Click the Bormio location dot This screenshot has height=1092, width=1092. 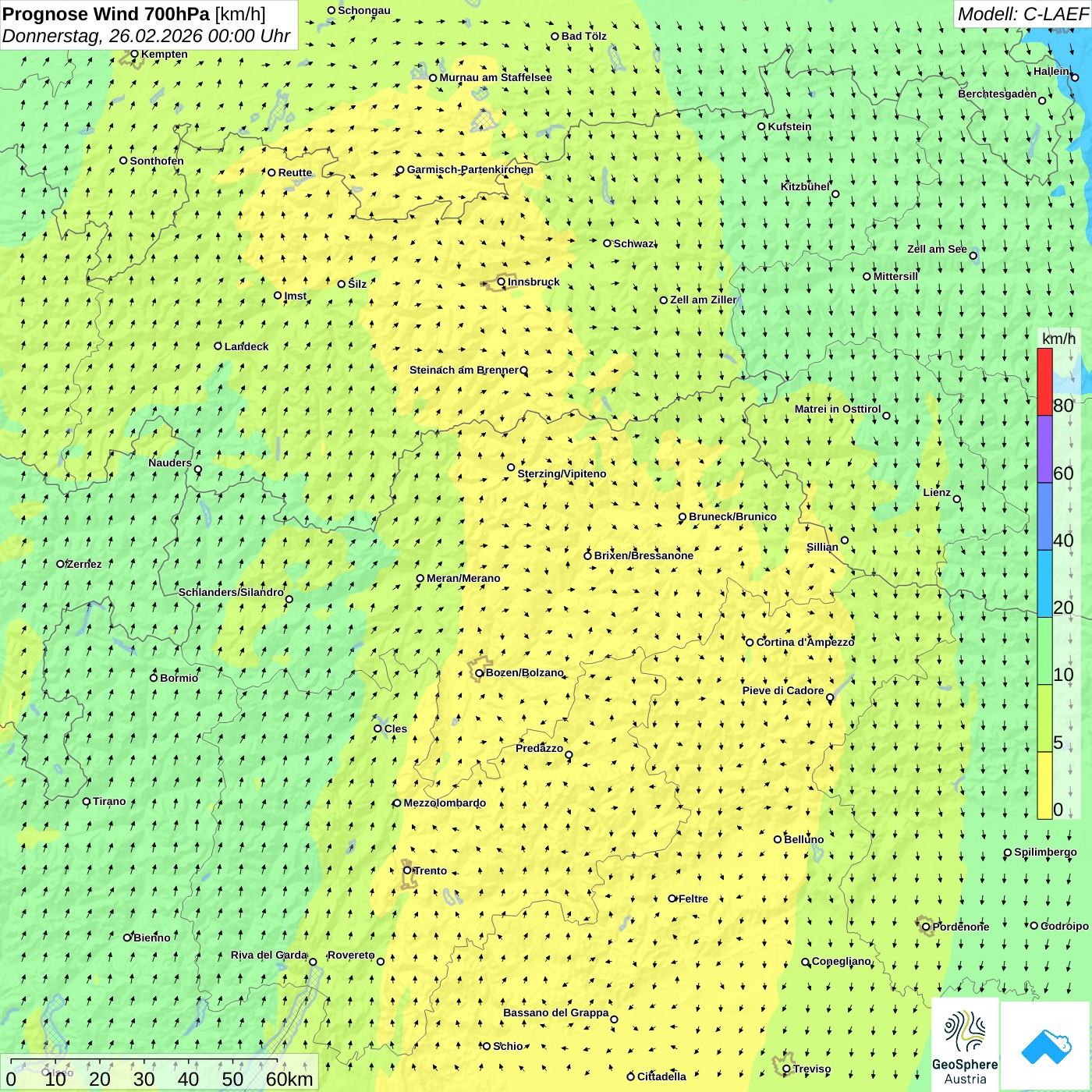(x=154, y=678)
